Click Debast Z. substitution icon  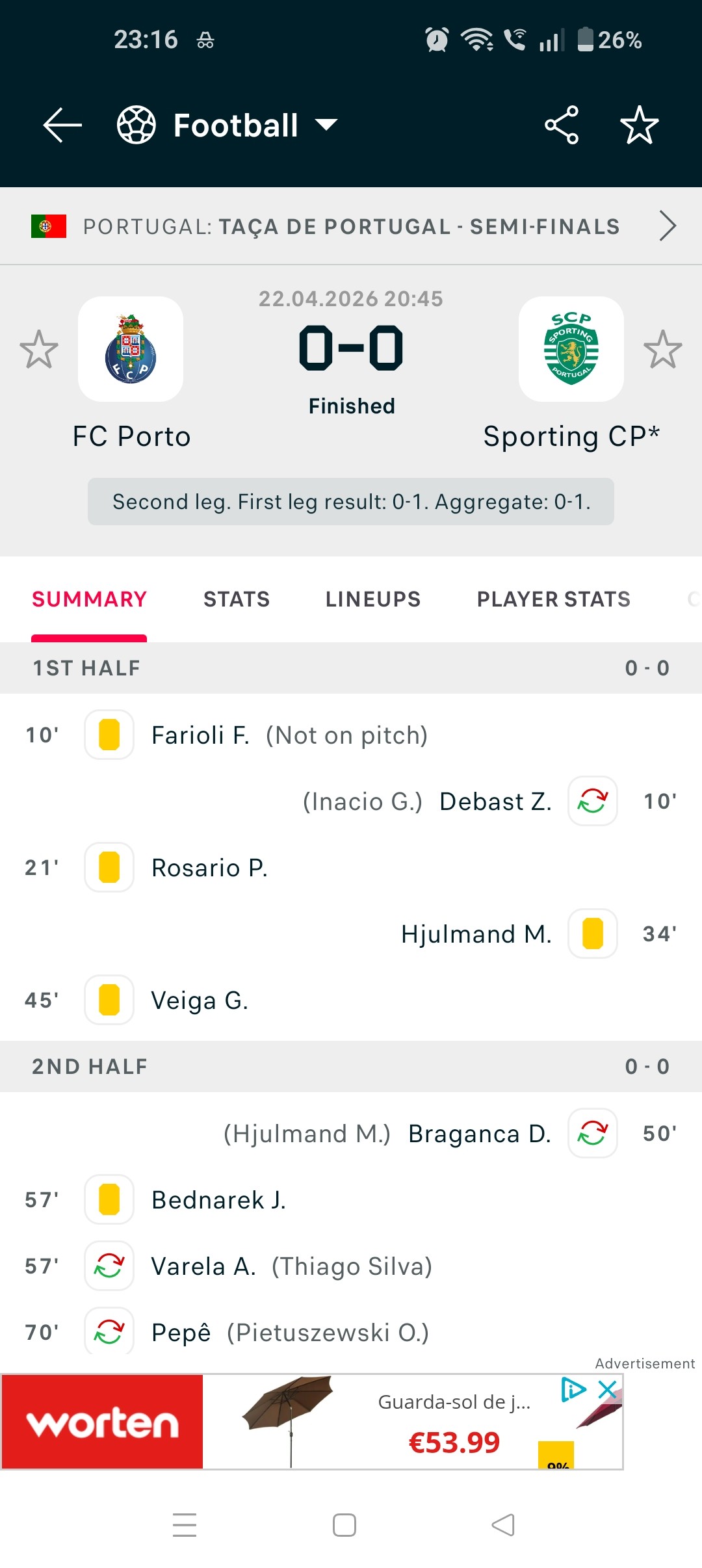(593, 801)
